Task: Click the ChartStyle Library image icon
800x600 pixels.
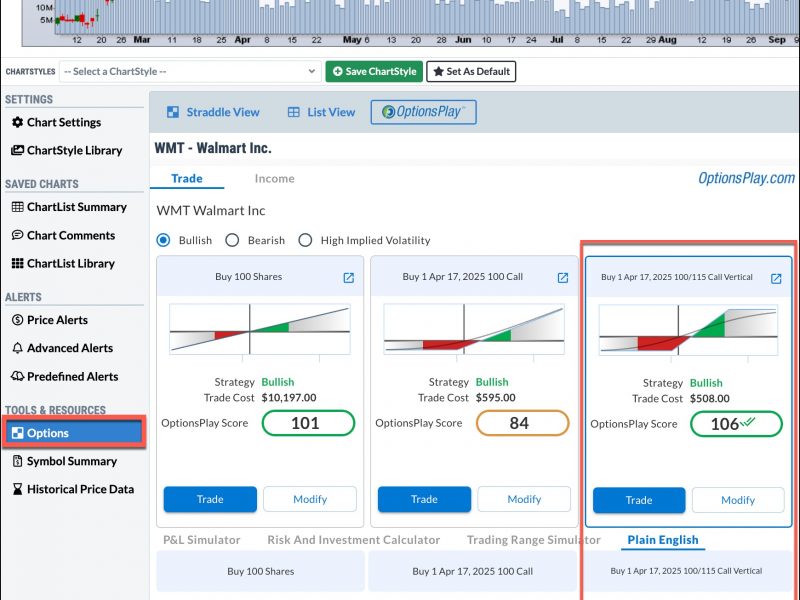Action: click(17, 150)
